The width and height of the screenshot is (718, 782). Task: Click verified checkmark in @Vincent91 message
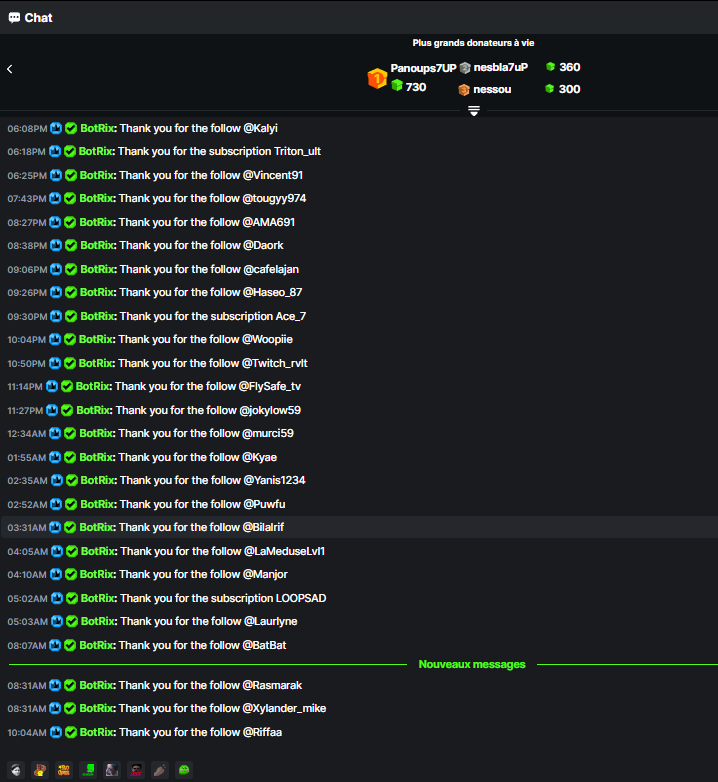click(x=71, y=176)
